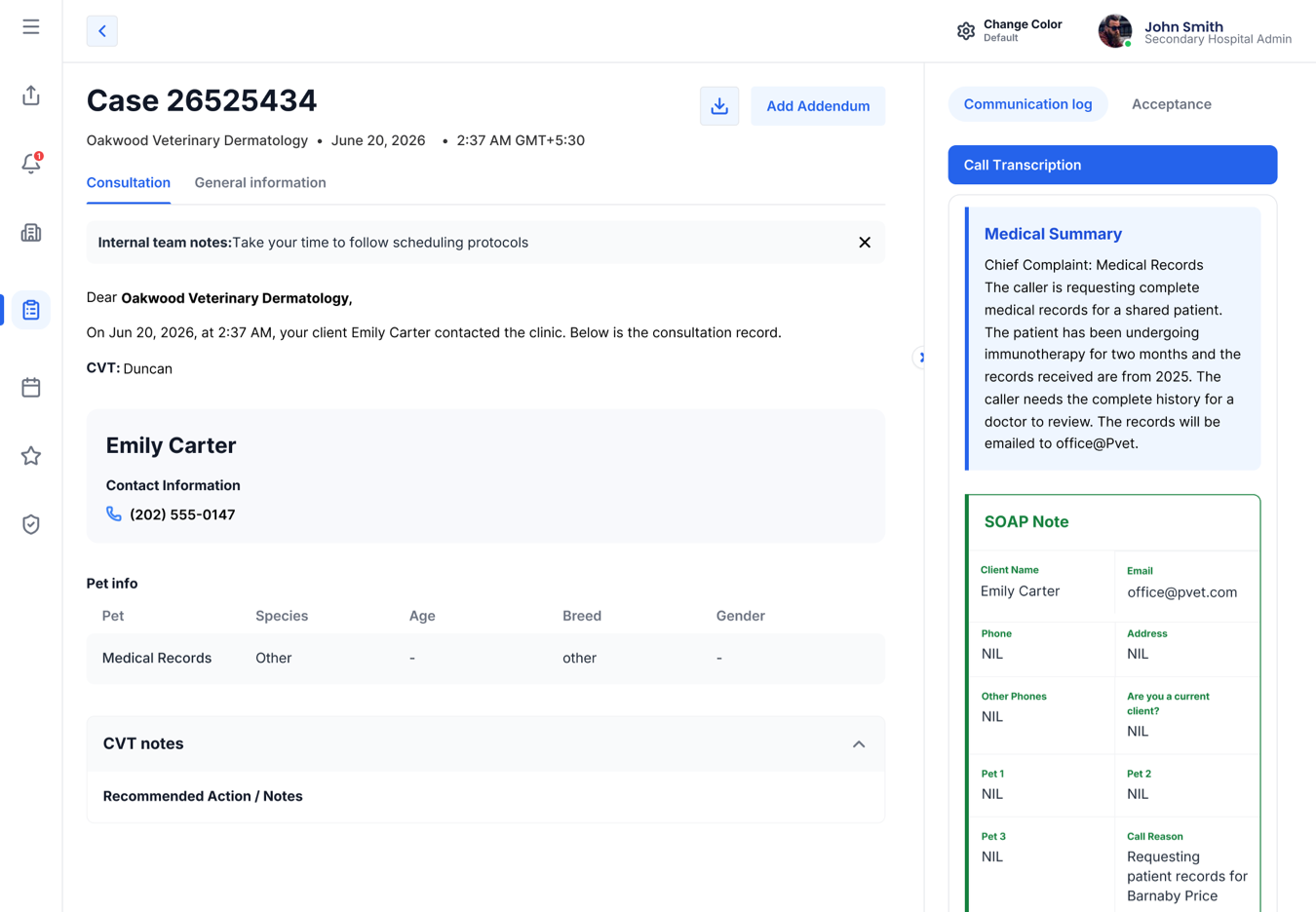
Task: Download the case using the download icon
Action: point(719,106)
